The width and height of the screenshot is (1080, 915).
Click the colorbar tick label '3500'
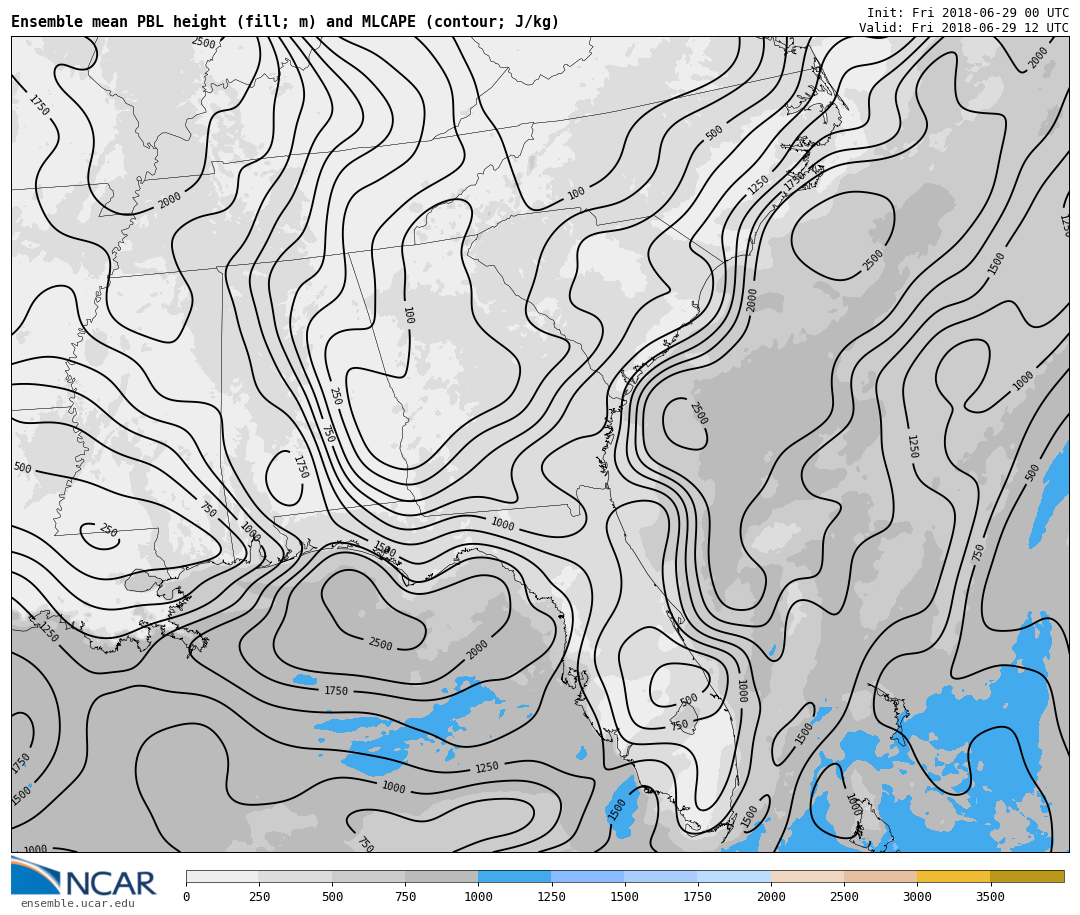click(990, 896)
